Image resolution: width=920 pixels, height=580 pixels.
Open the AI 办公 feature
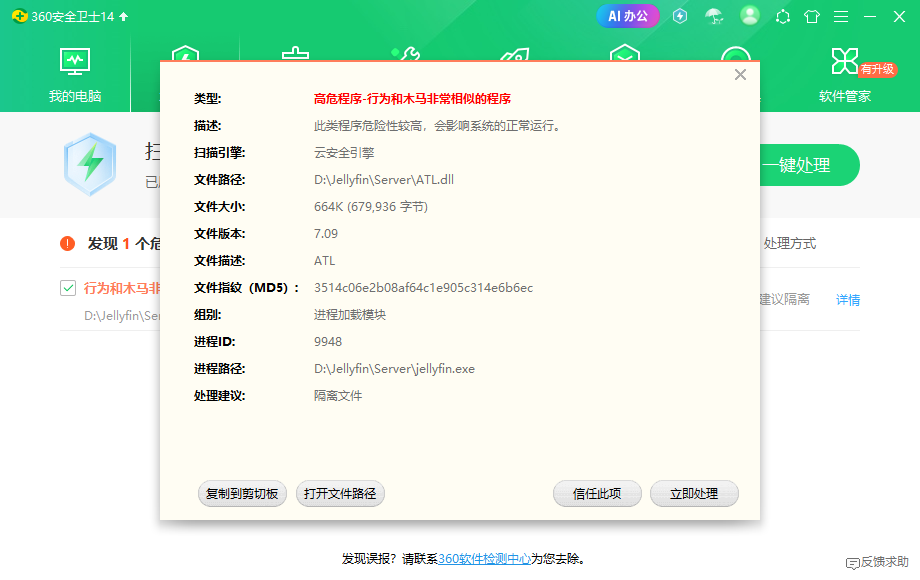tap(628, 16)
